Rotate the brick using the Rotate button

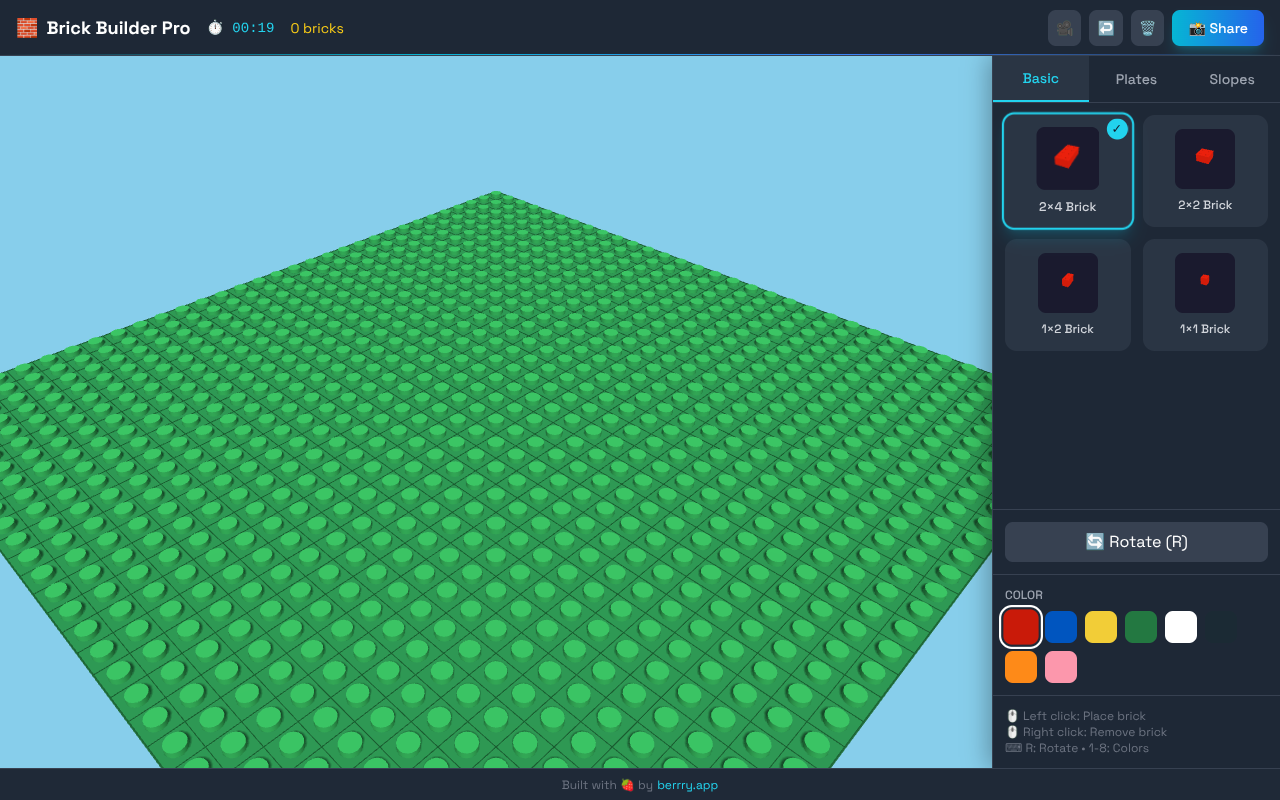click(1135, 541)
